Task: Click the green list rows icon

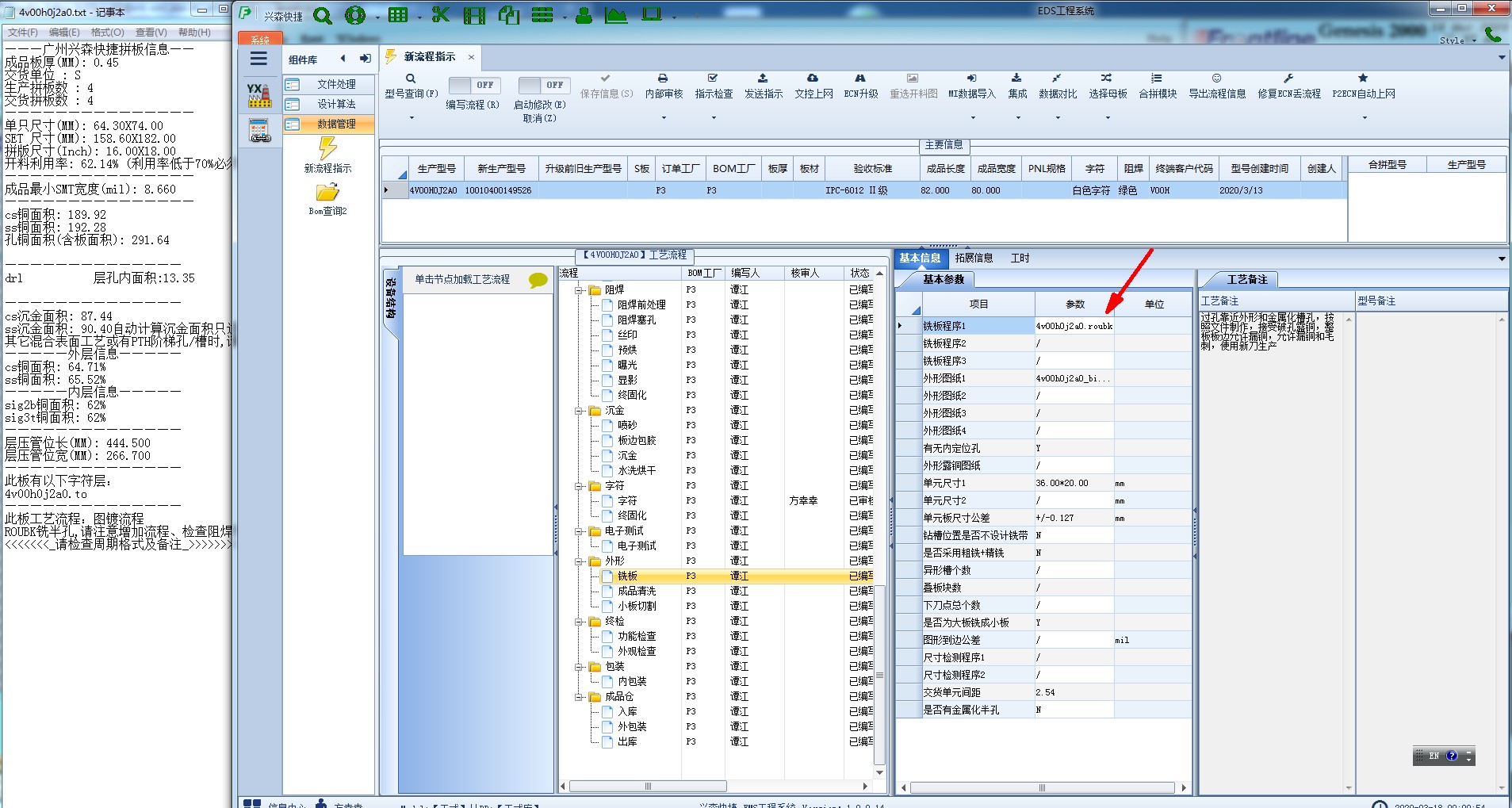Action: 542,15
